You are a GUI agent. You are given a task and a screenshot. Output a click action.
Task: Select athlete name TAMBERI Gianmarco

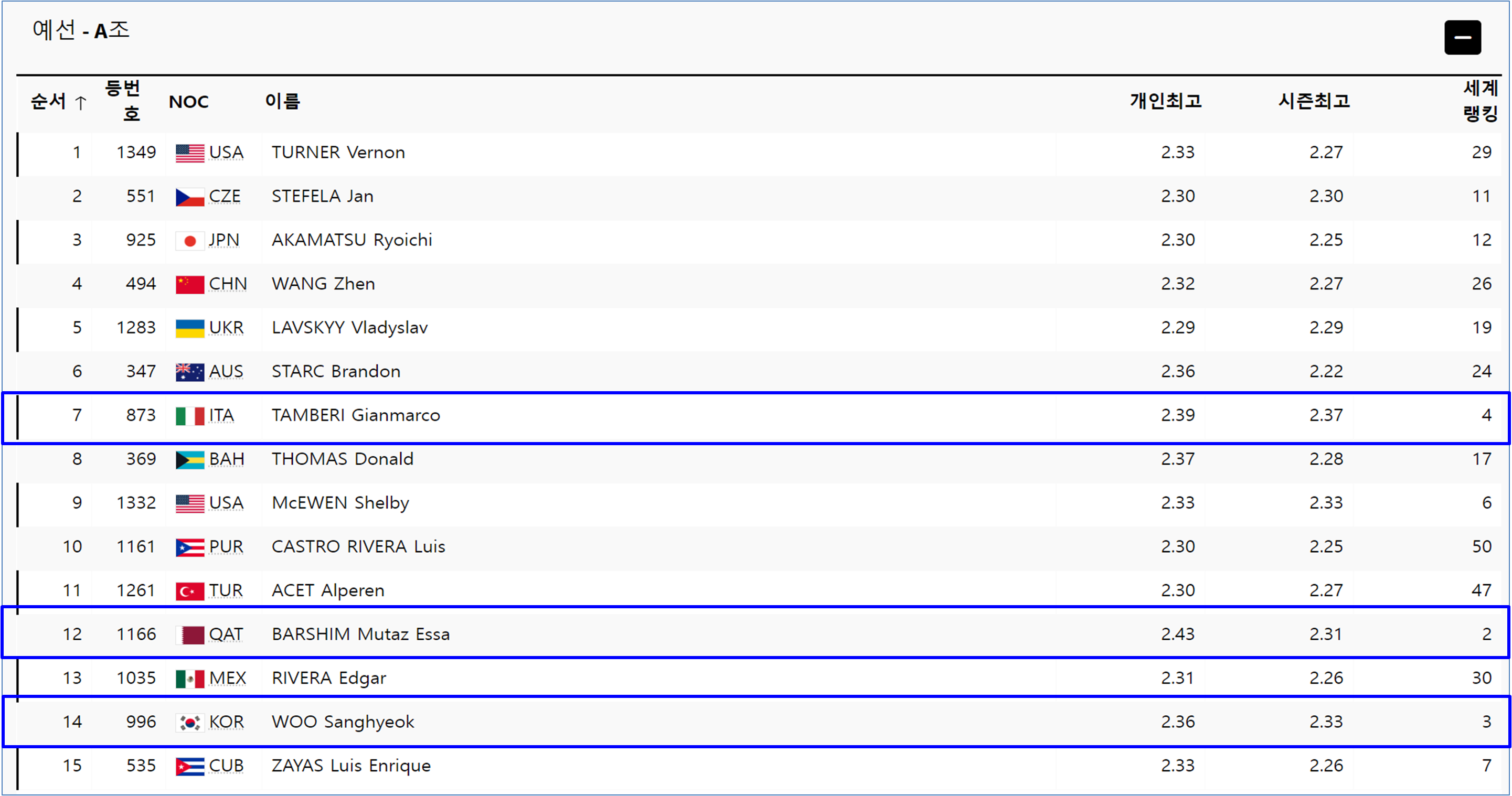click(x=356, y=415)
